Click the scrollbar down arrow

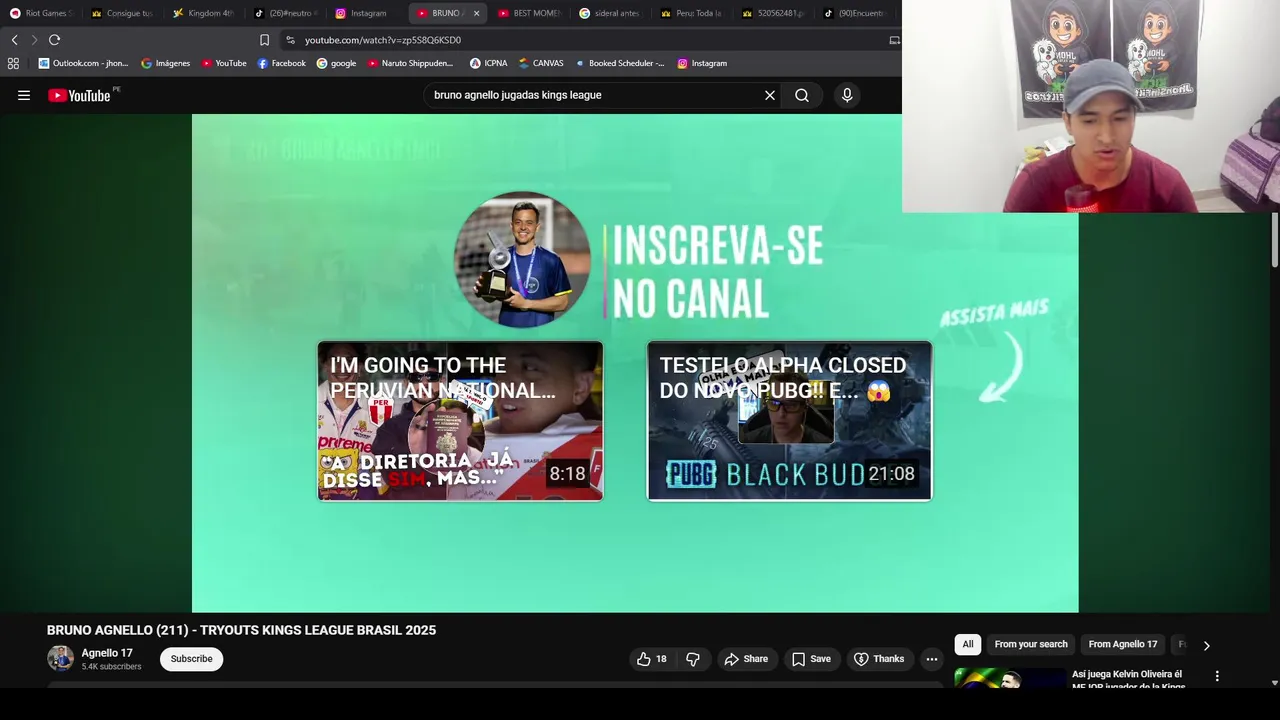coord(1274,683)
